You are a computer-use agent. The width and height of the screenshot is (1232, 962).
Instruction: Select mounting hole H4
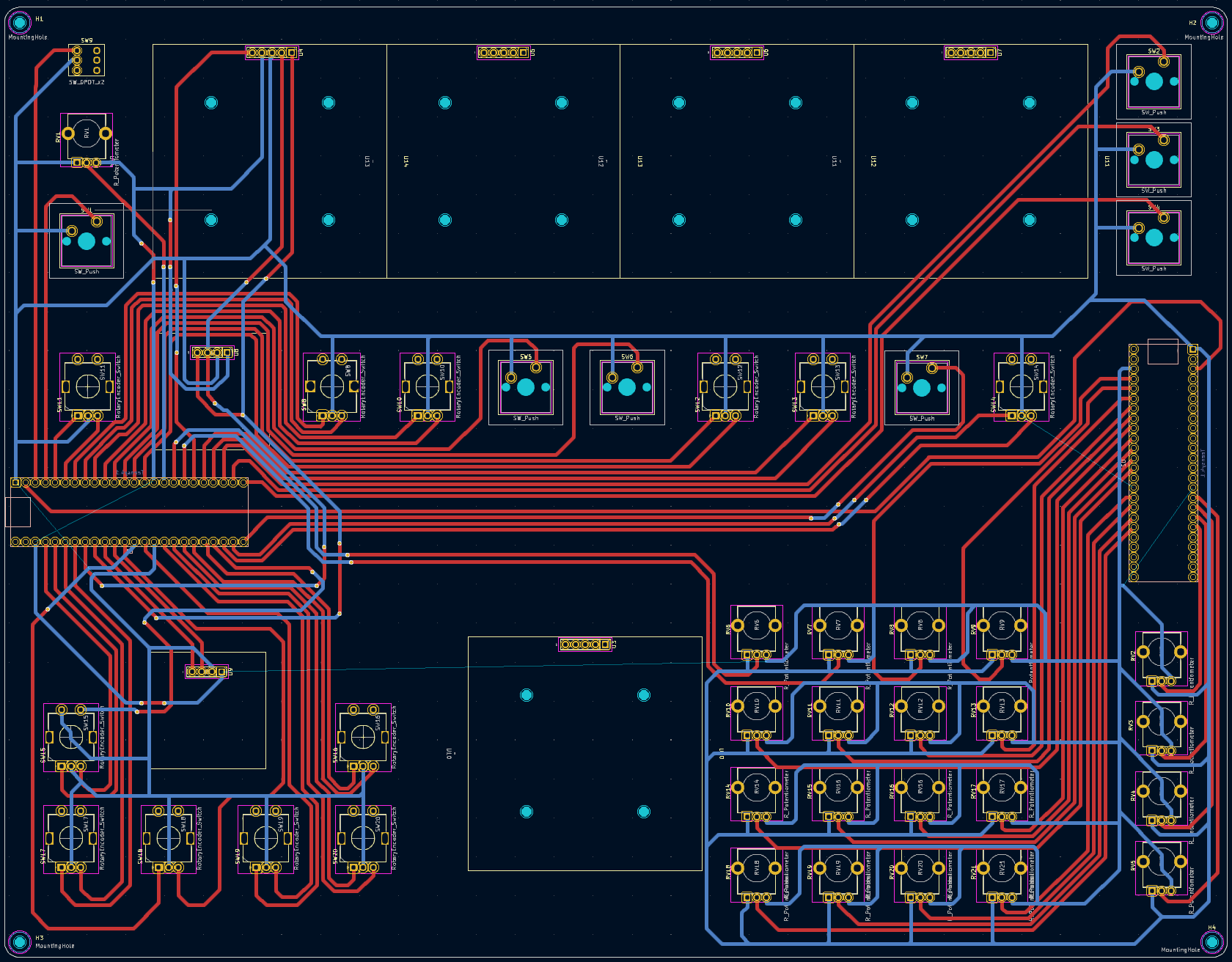[x=1211, y=941]
